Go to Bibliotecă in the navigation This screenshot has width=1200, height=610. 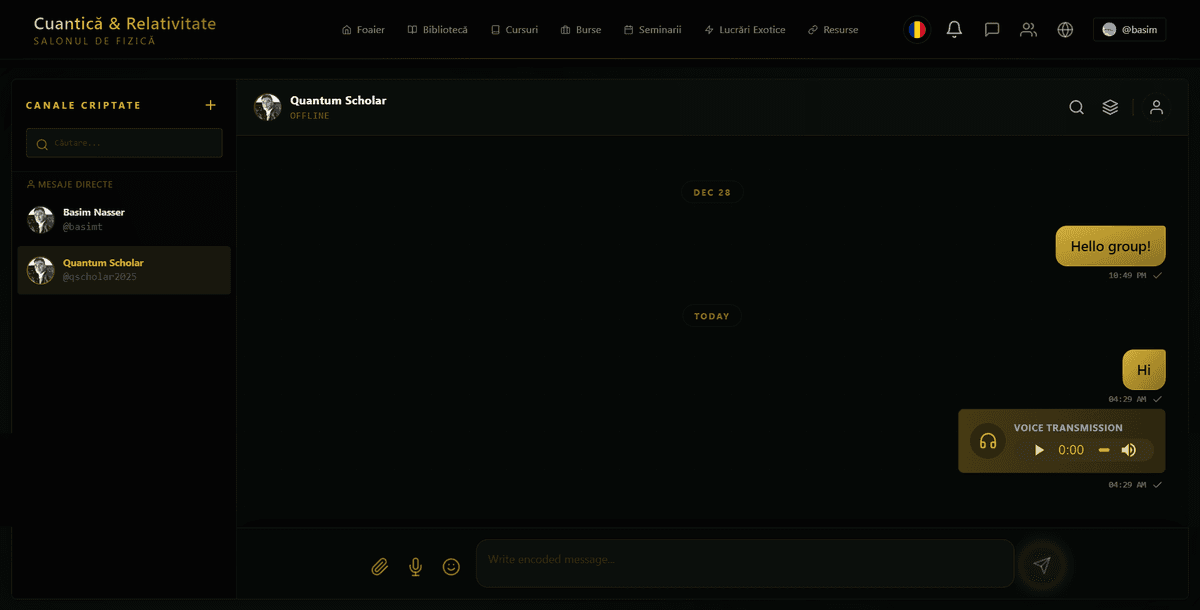pos(437,30)
